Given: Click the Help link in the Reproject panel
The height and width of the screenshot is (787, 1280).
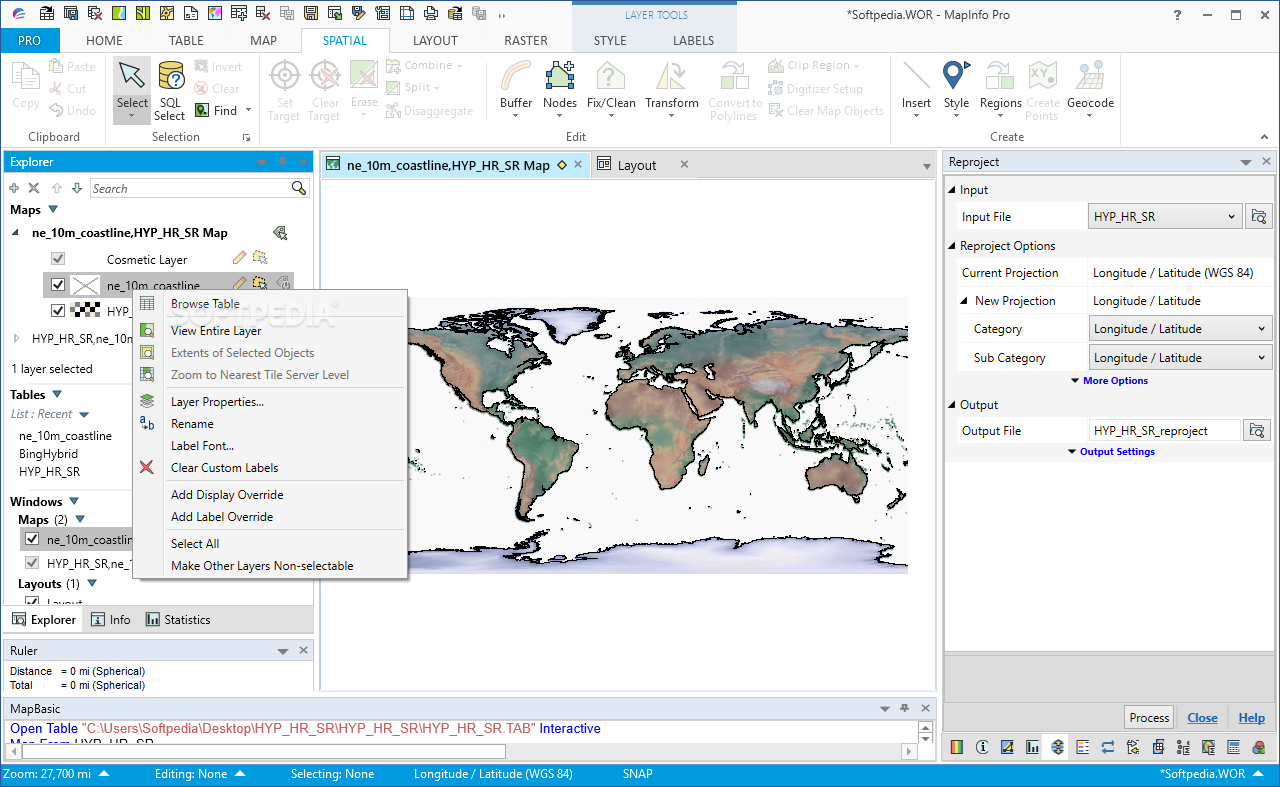Looking at the screenshot, I should pyautogui.click(x=1251, y=717).
